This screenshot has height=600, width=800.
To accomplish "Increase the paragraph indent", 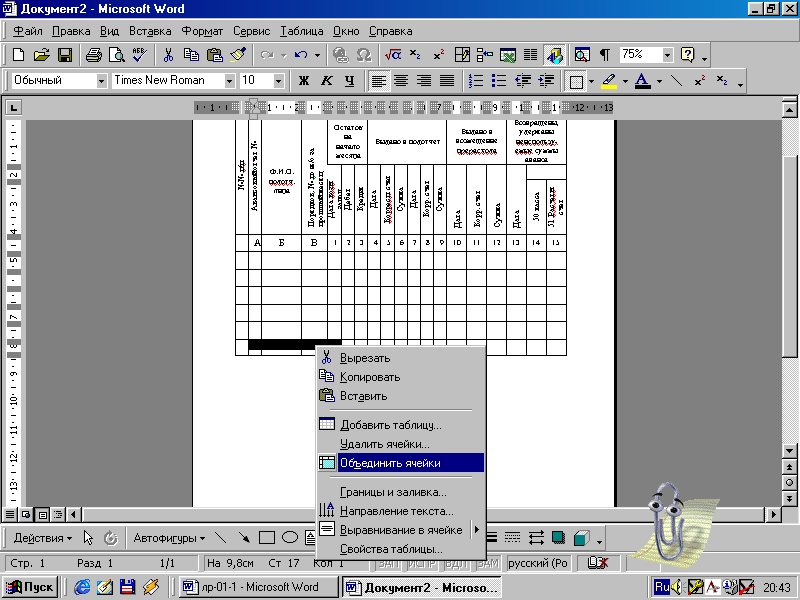I will (x=546, y=81).
